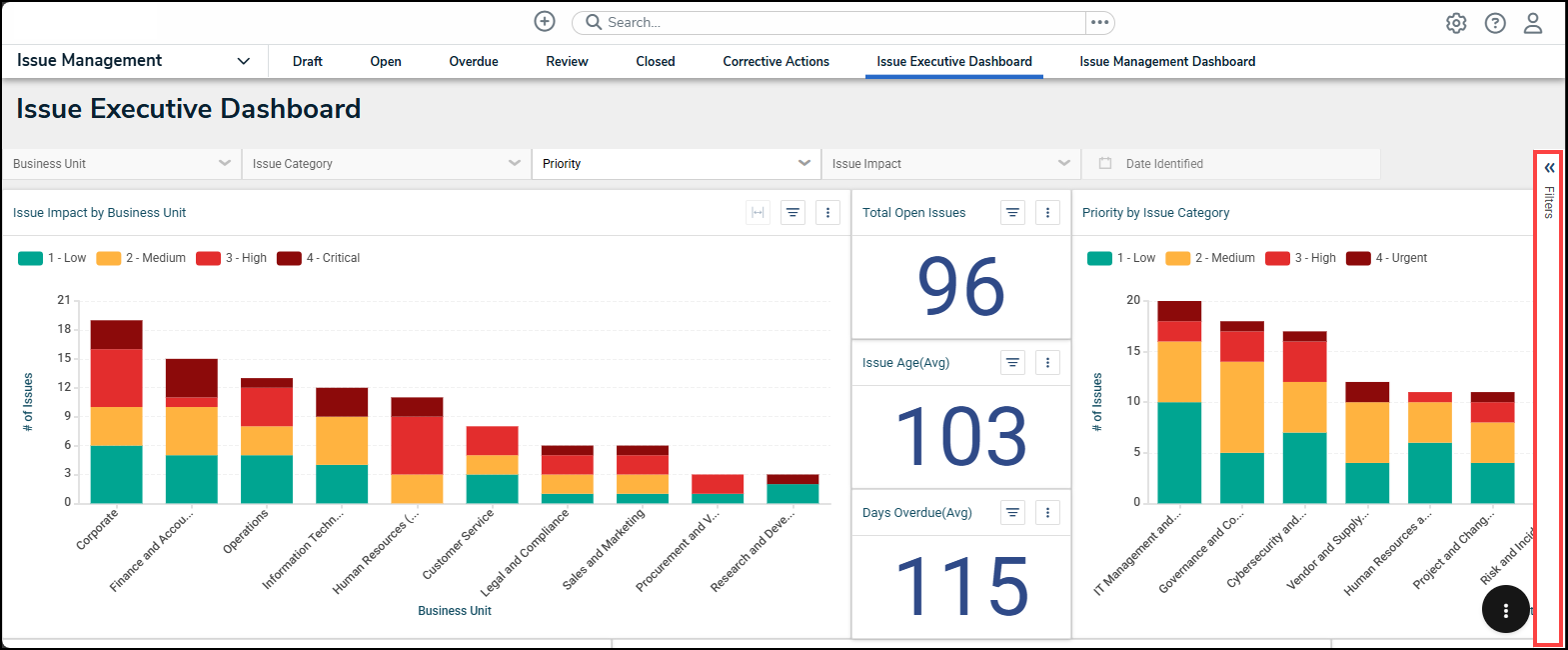This screenshot has width=1568, height=650.
Task: Click the fit-width icon on Issue Impact chart
Action: [758, 213]
